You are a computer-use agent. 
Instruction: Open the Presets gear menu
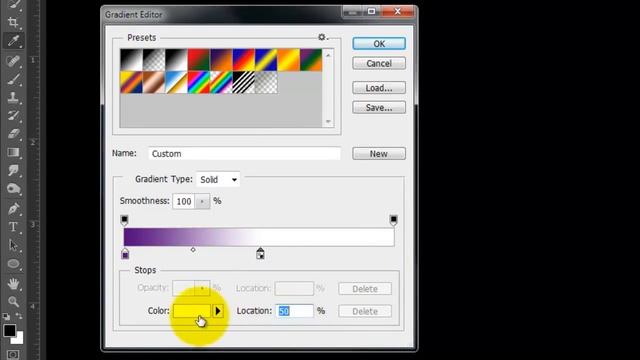point(323,38)
